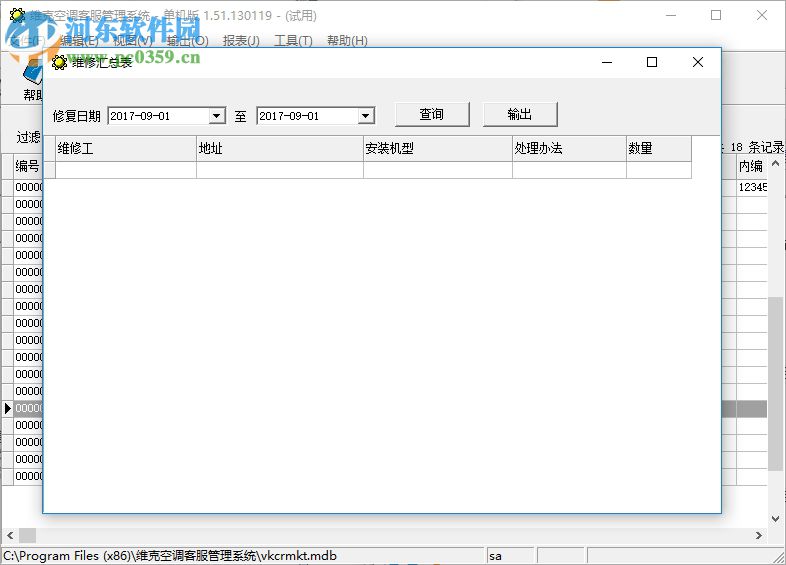Open the 输出(O) menu
786x565 pixels.
tap(187, 41)
